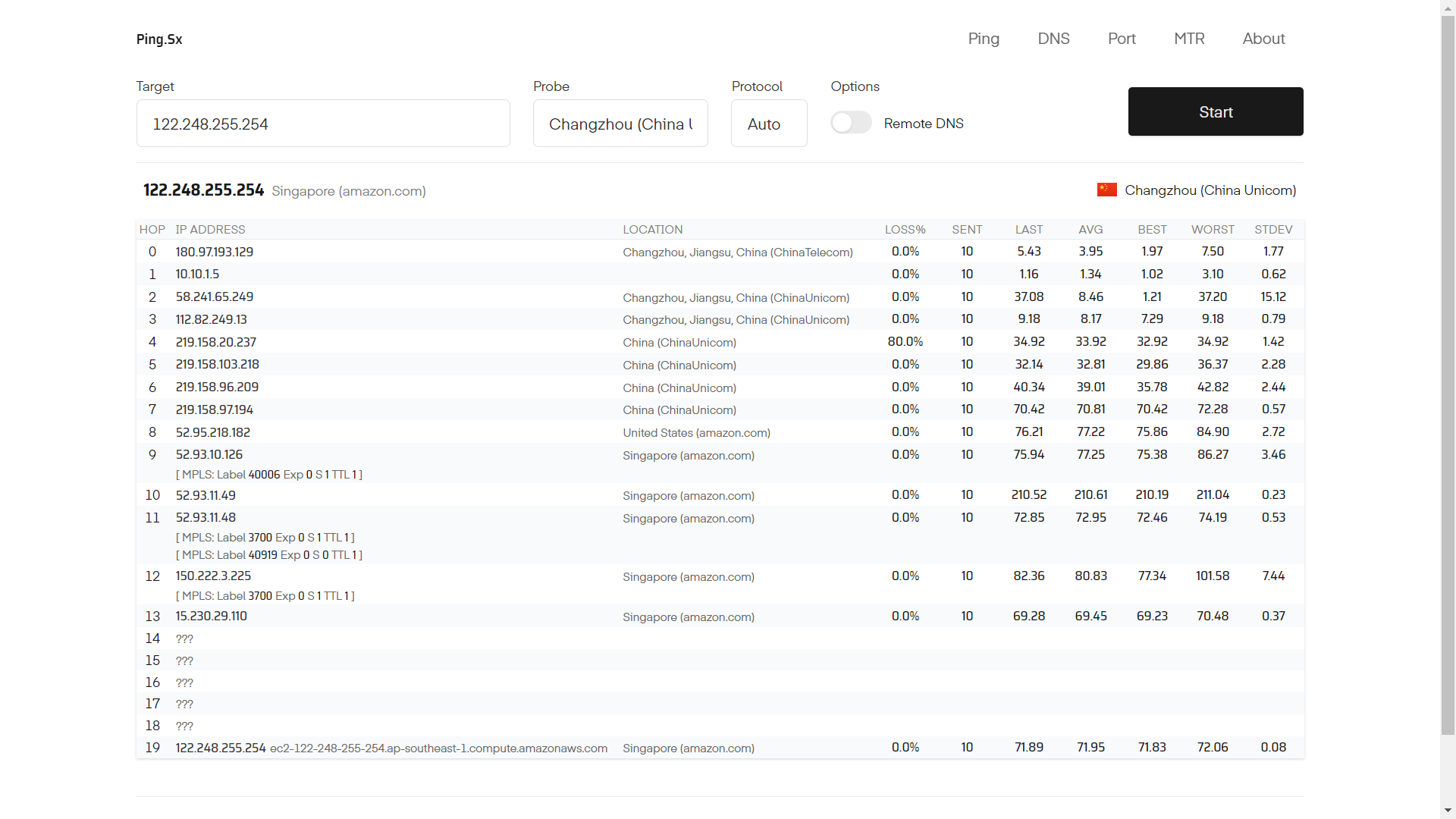Switch to the MTR page
1456x819 pixels.
coord(1189,39)
